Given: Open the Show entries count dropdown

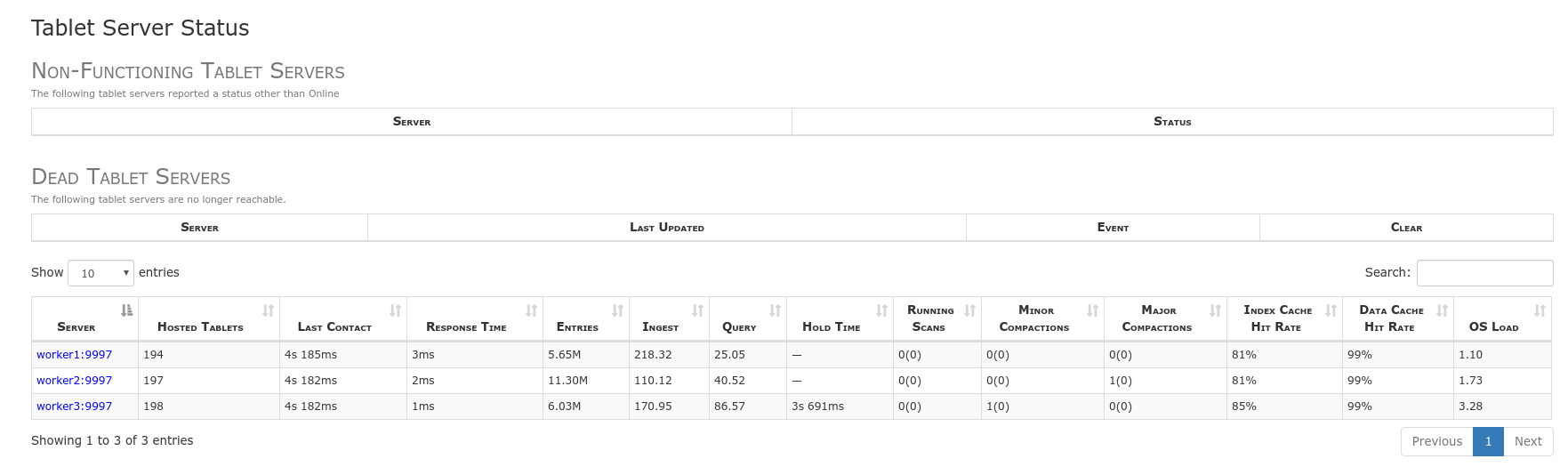Looking at the screenshot, I should 101,273.
